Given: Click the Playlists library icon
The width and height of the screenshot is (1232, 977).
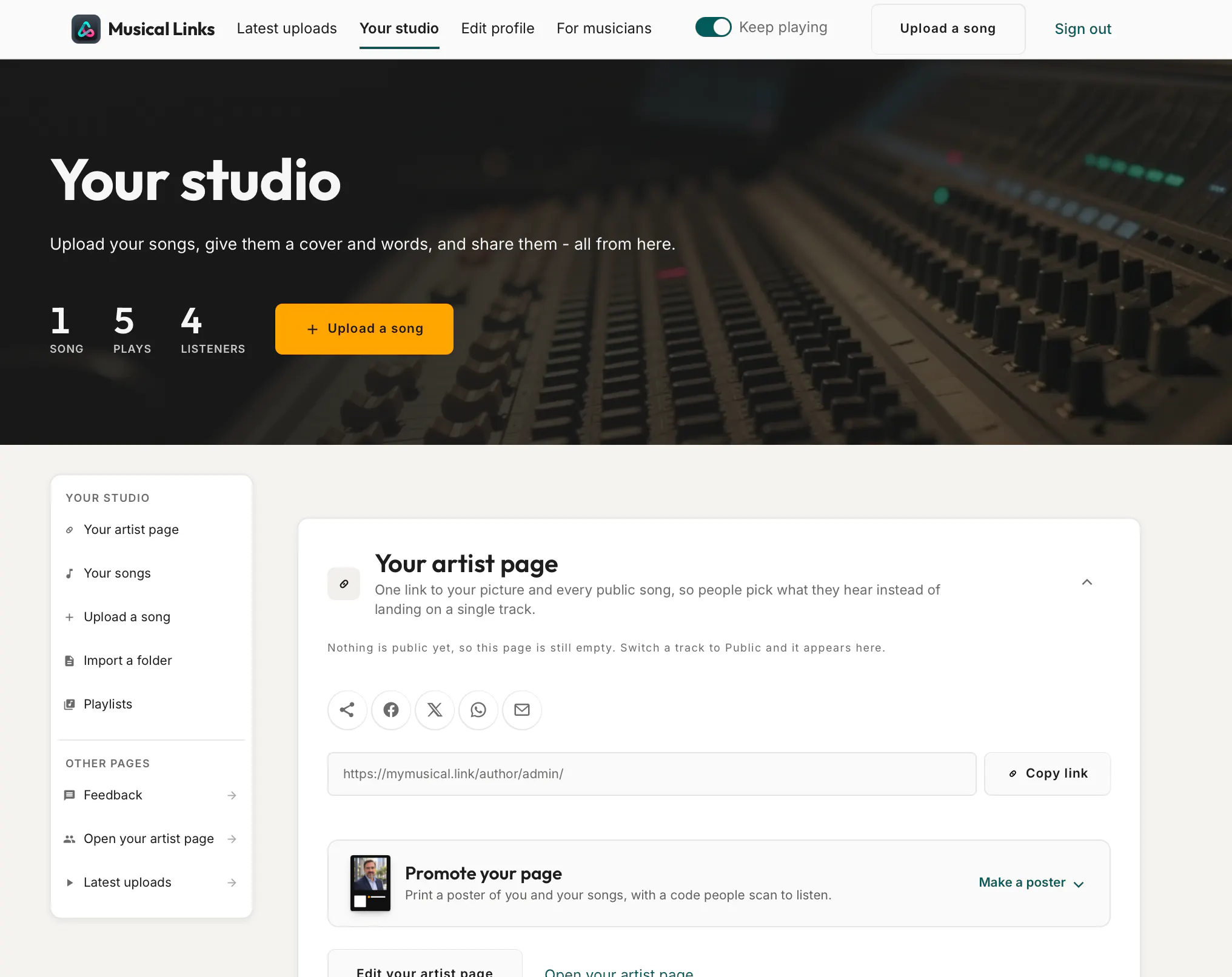Looking at the screenshot, I should [x=70, y=704].
